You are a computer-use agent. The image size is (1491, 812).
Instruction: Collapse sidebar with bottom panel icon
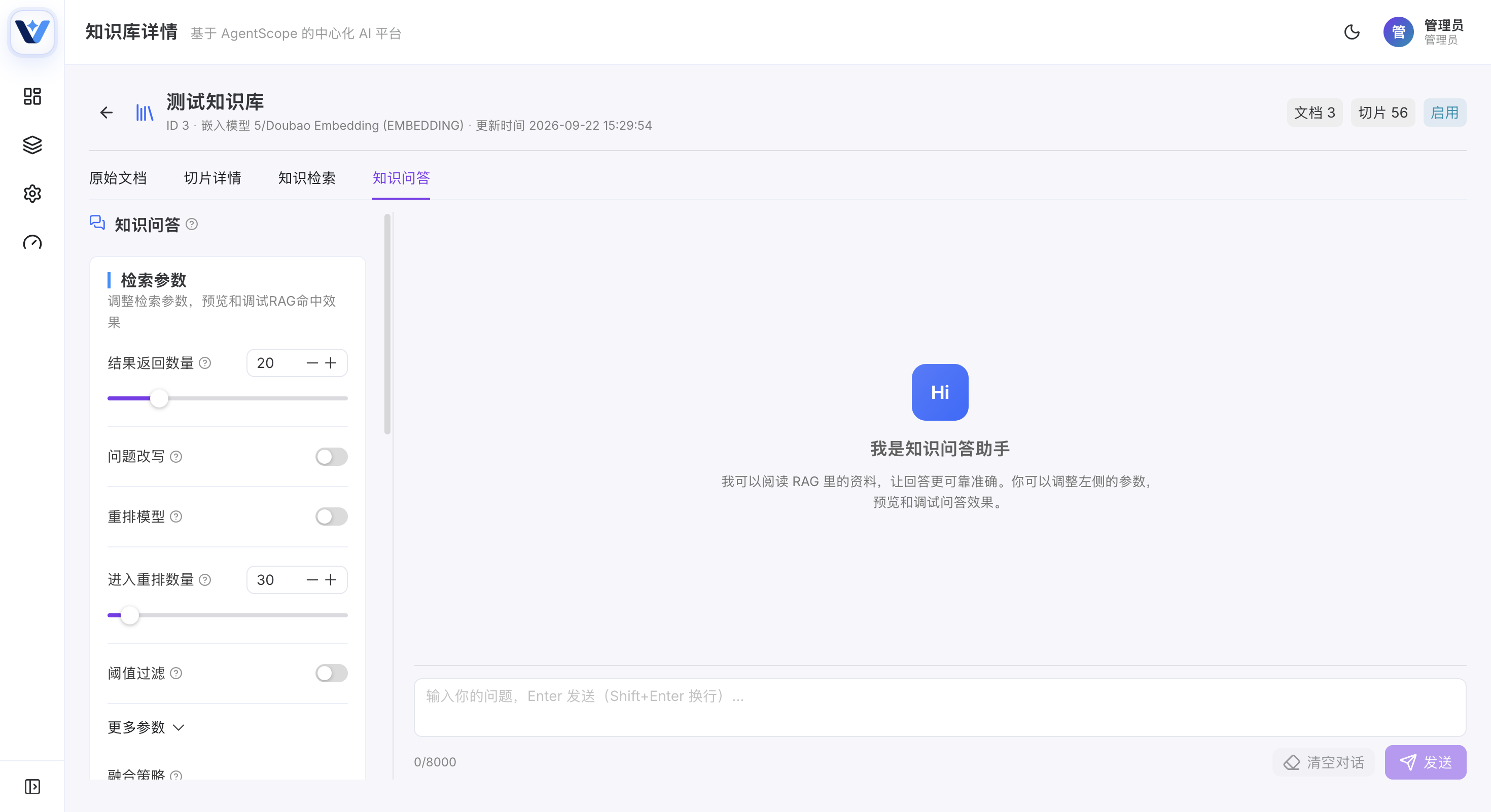(x=32, y=787)
